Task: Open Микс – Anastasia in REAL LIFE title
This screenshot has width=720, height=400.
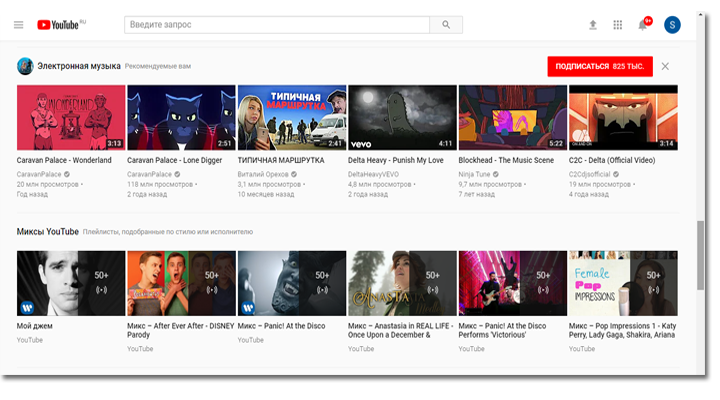Action: click(x=400, y=330)
